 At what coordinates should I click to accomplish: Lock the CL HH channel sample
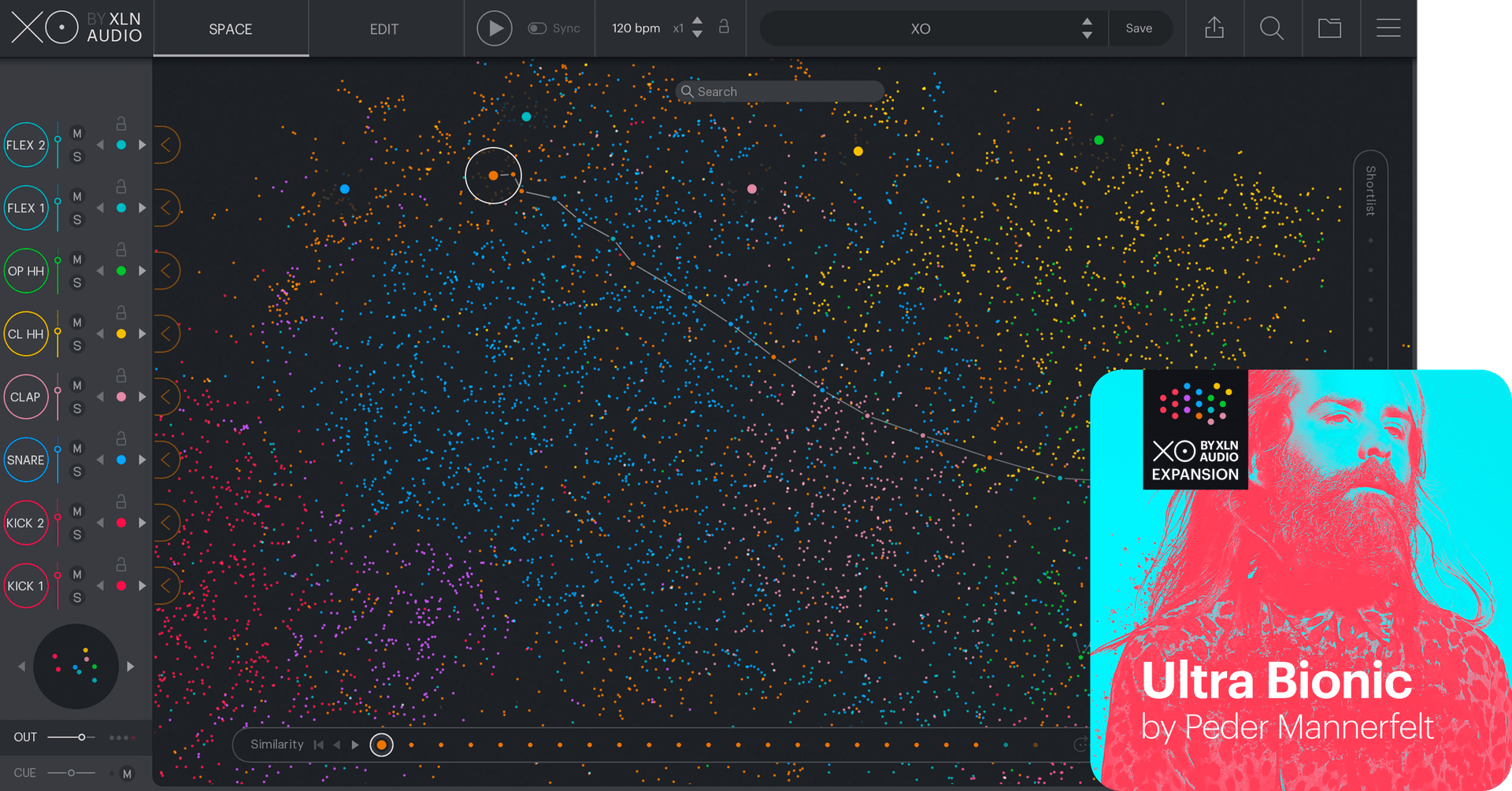tap(121, 312)
